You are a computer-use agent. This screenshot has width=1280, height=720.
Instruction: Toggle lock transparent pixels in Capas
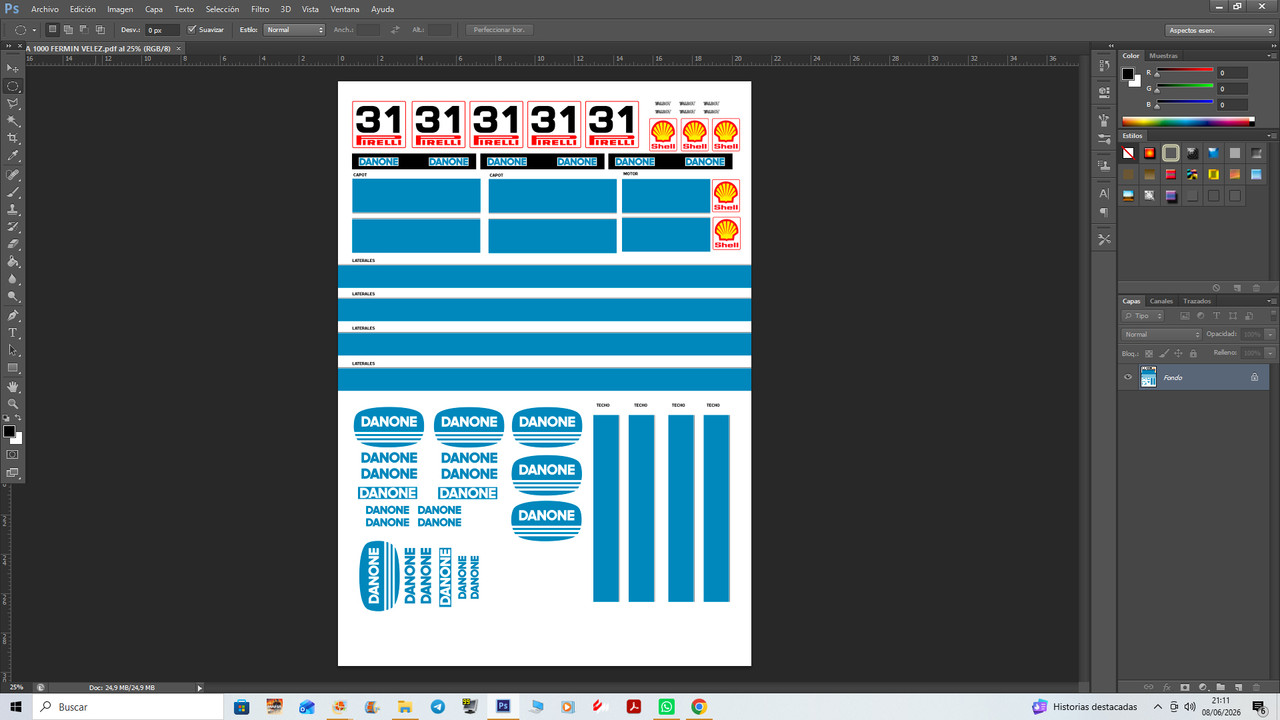[1149, 353]
